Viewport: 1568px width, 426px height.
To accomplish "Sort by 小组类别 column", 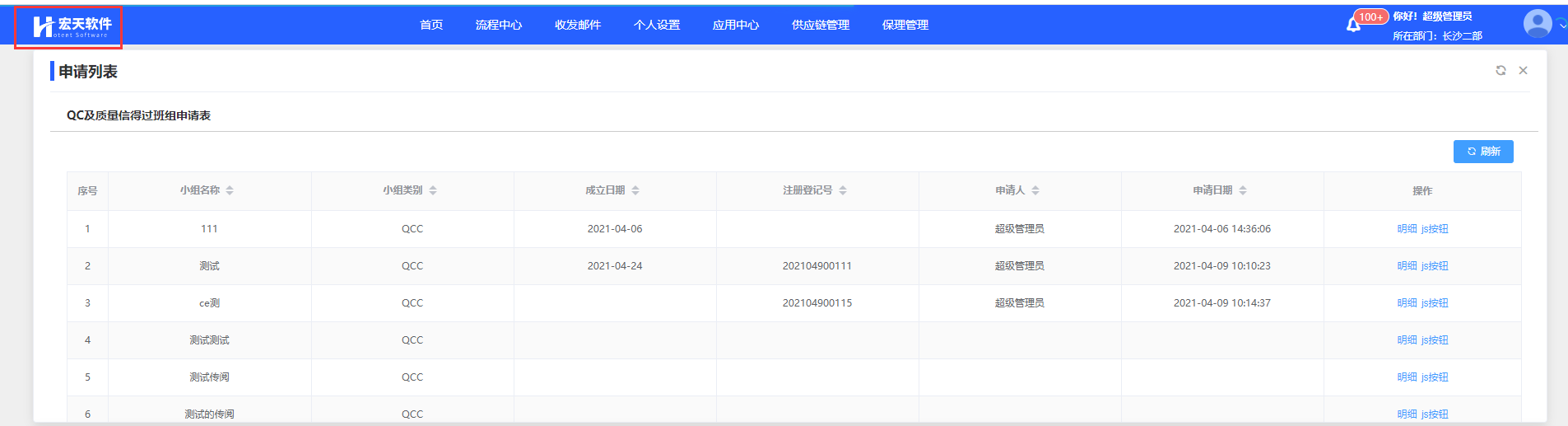I will pos(433,190).
